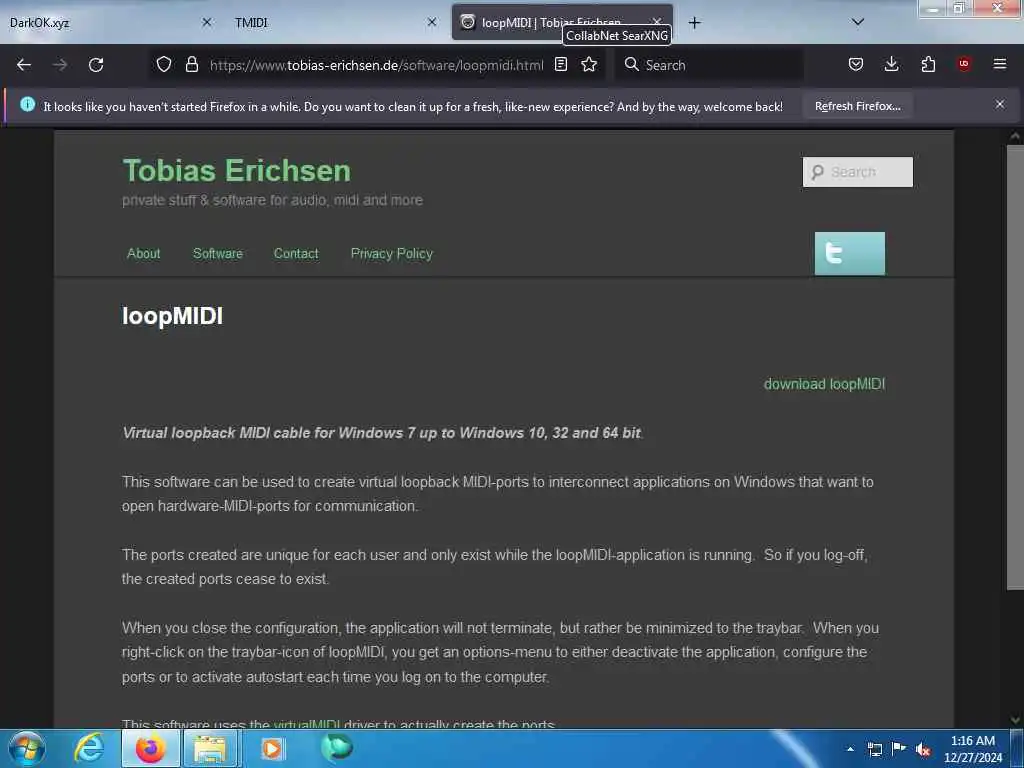Click the Tobias Erichsen site title
Image resolution: width=1024 pixels, height=768 pixels.
coord(236,170)
